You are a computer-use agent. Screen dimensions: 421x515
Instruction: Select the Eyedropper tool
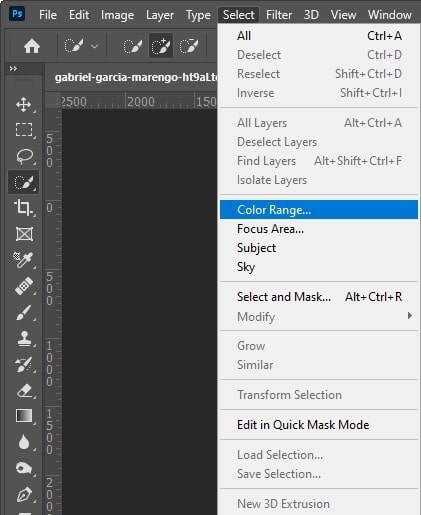(x=24, y=260)
